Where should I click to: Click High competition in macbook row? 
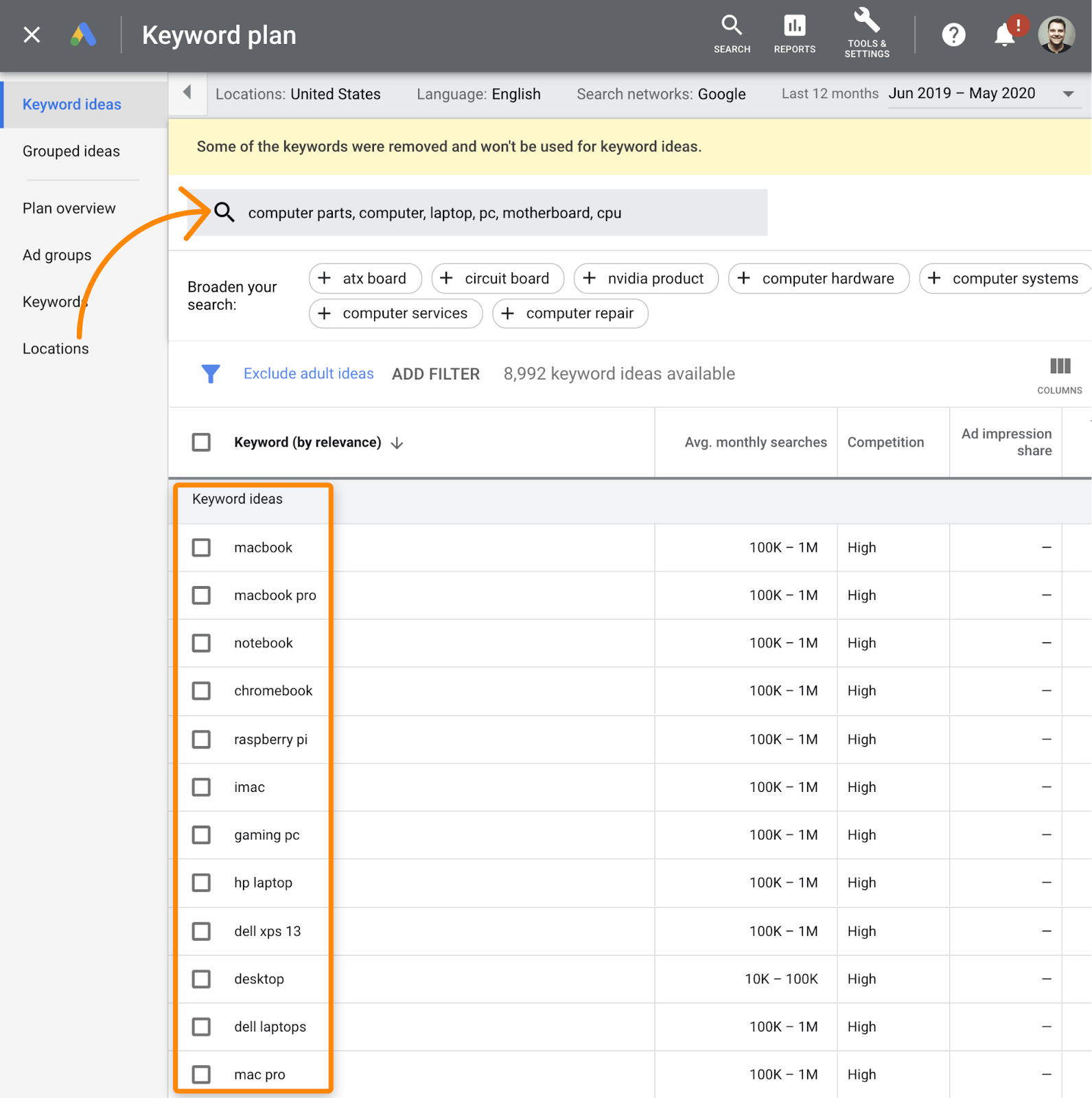pos(861,548)
